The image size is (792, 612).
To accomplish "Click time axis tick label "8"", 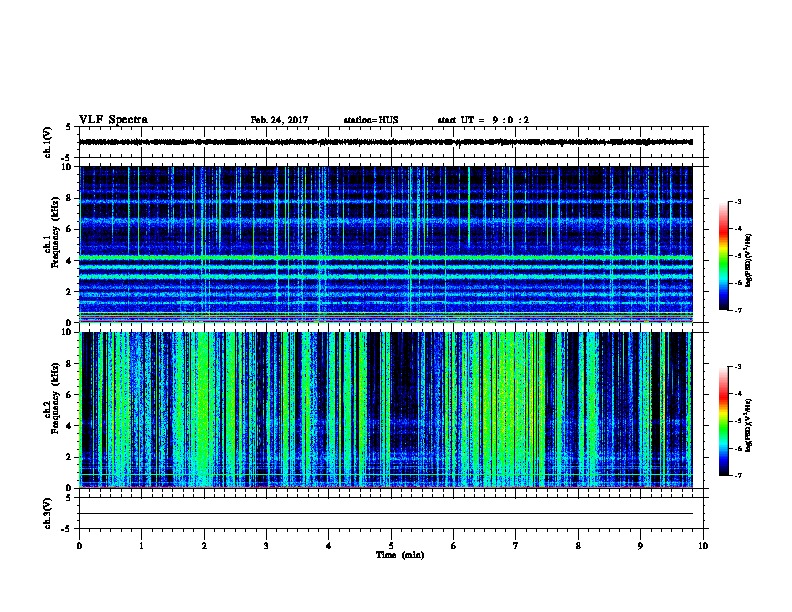I will [578, 546].
